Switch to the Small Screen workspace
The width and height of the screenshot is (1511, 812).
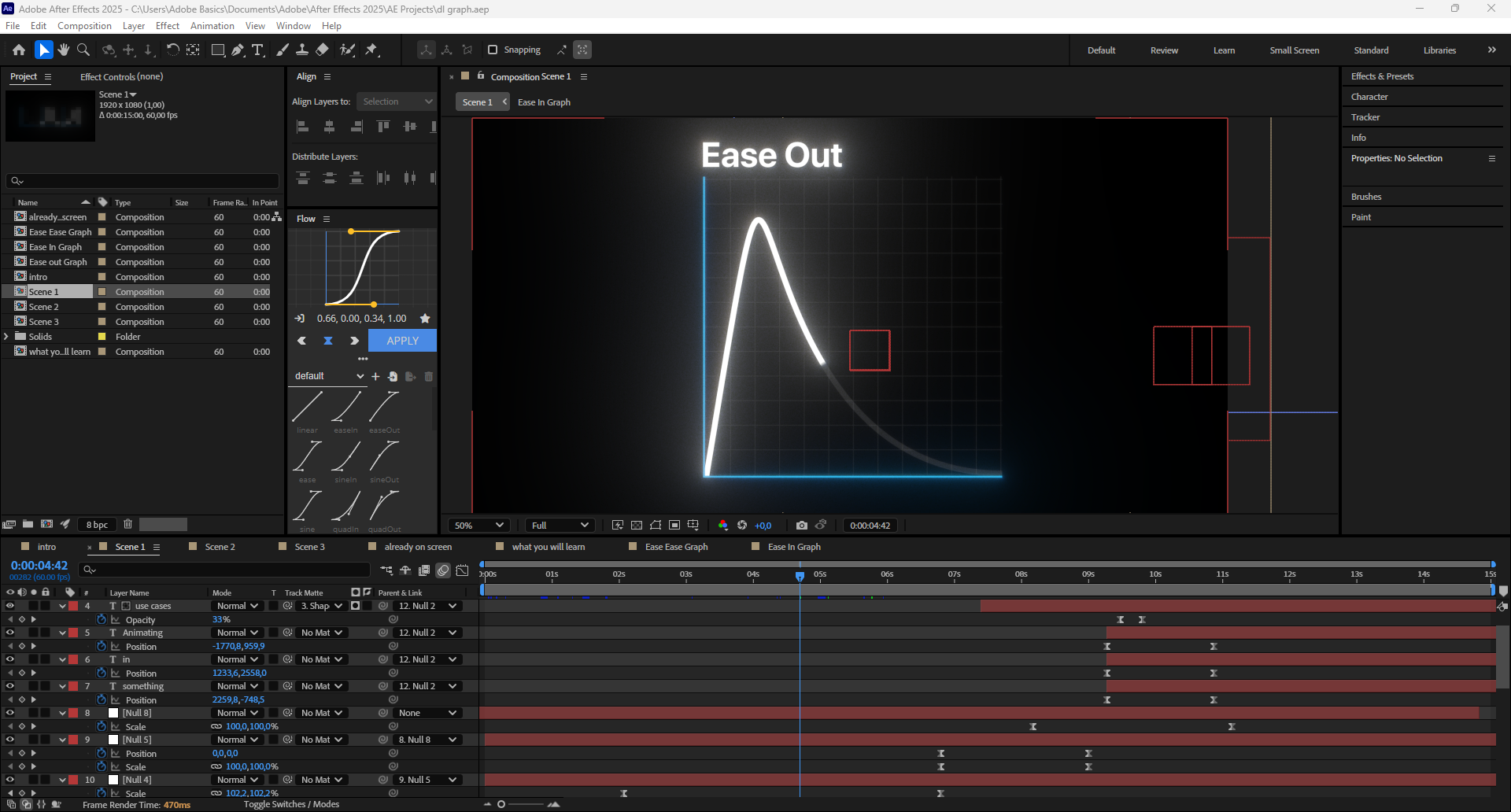tap(1294, 50)
